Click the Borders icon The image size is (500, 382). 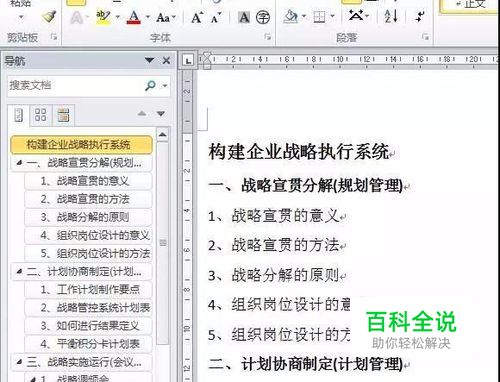click(319, 17)
